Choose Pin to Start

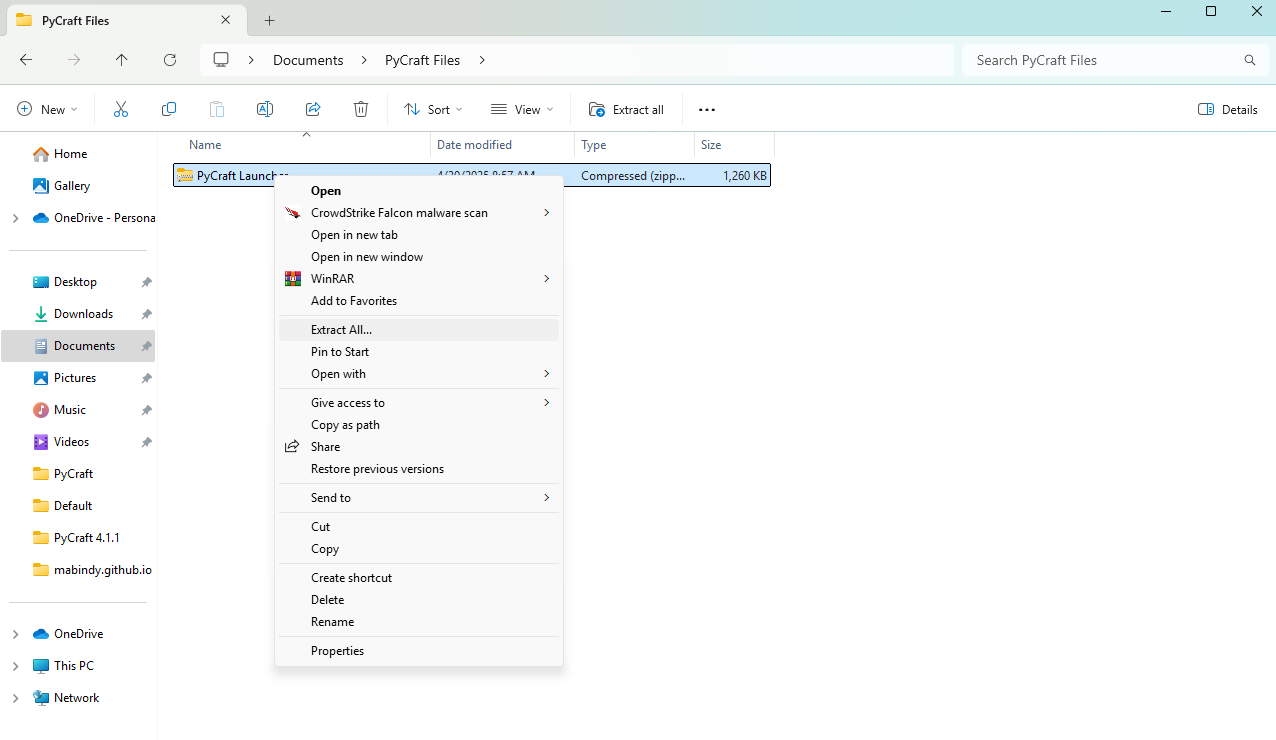419,352
